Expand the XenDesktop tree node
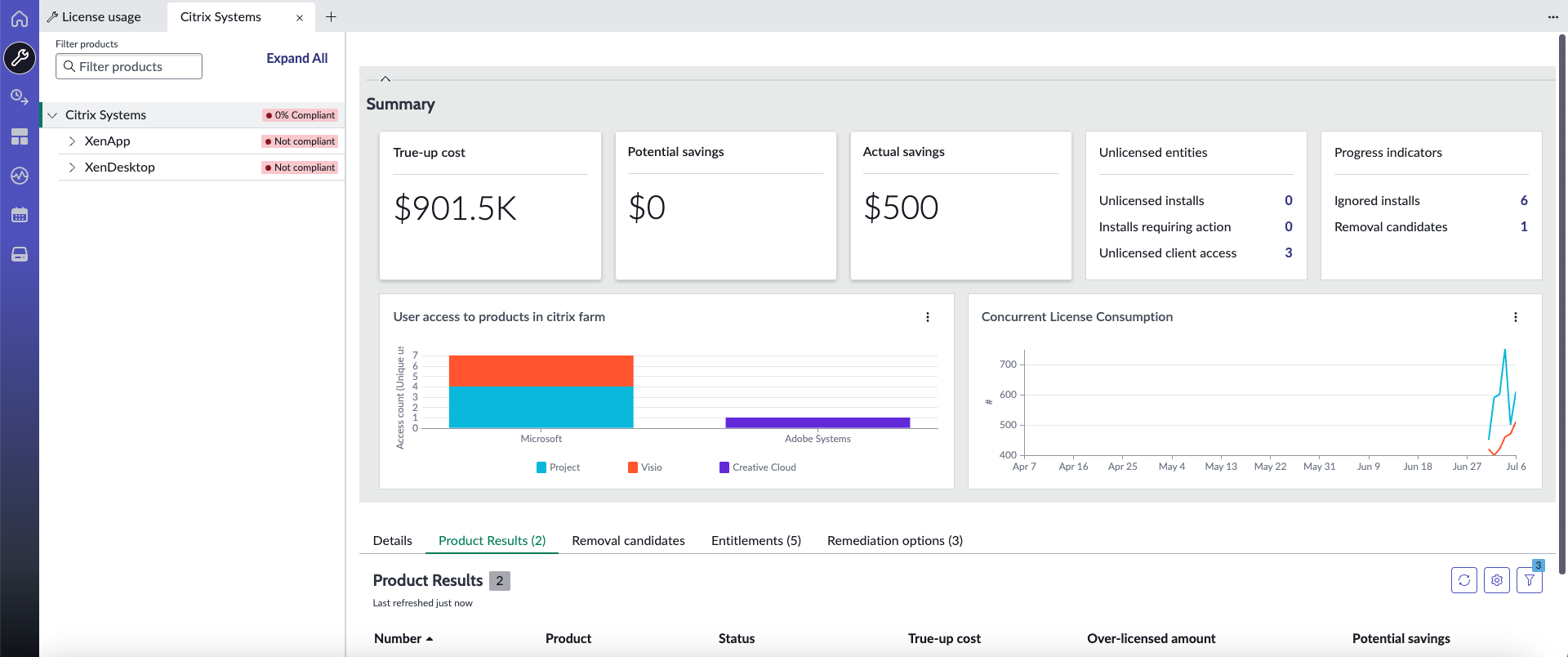Viewport: 1568px width, 657px height. point(72,168)
